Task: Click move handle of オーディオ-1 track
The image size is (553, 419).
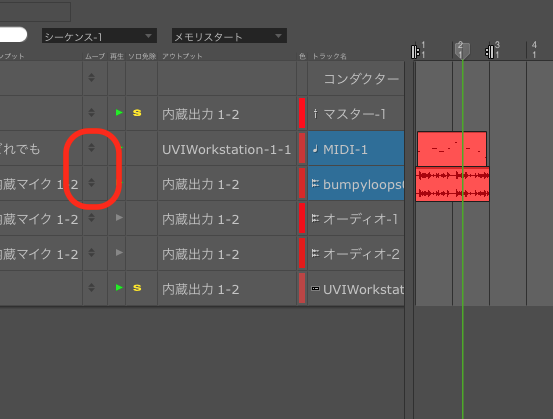Action: point(91,218)
